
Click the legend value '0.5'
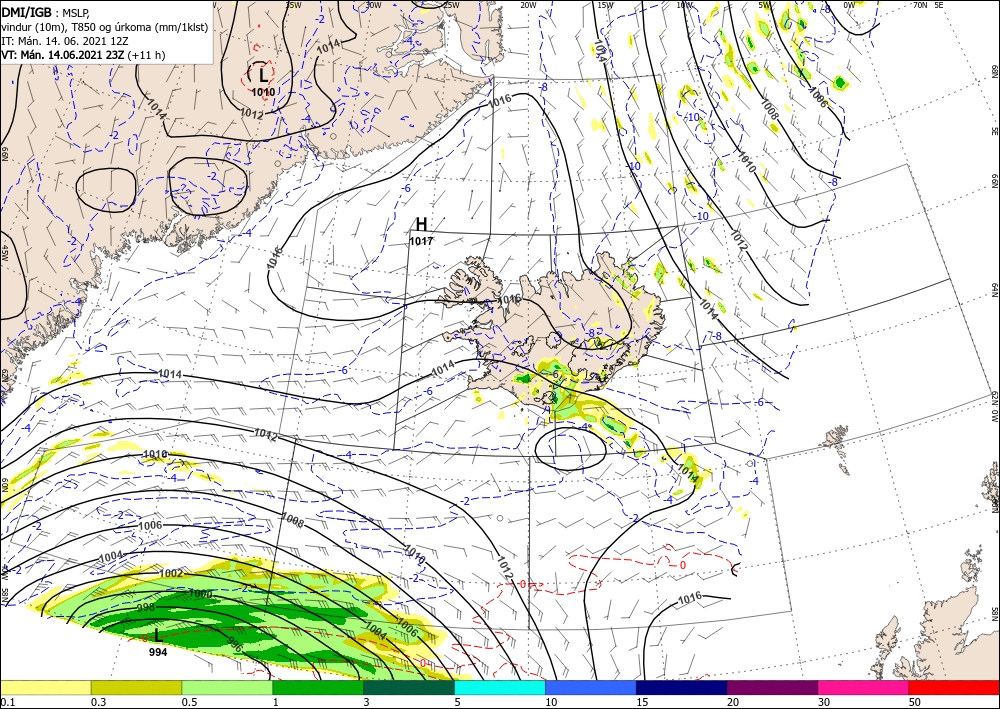(x=189, y=702)
